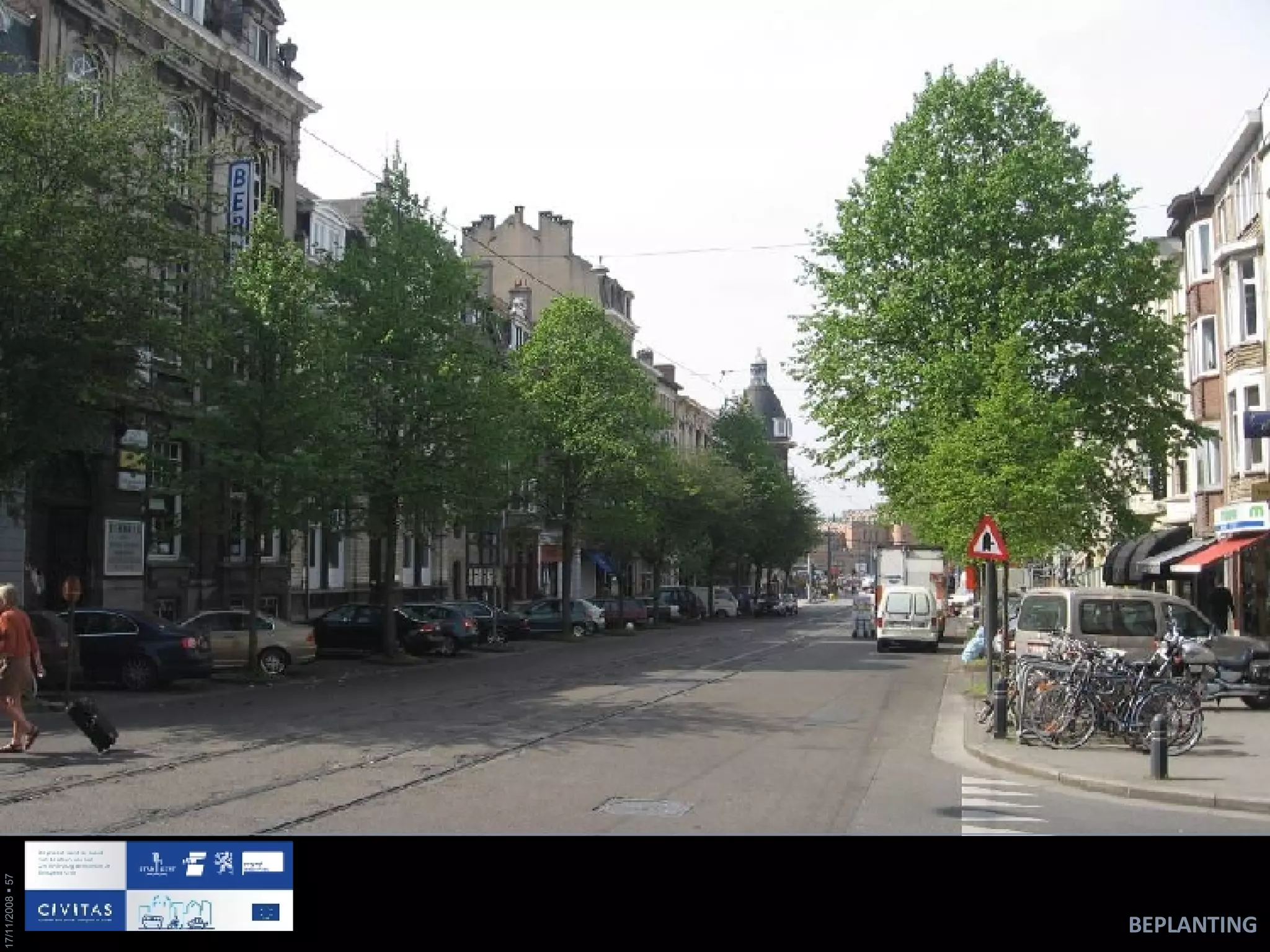Click the BEPLANTING slide label
The width and height of the screenshot is (1270, 952).
(x=1192, y=924)
